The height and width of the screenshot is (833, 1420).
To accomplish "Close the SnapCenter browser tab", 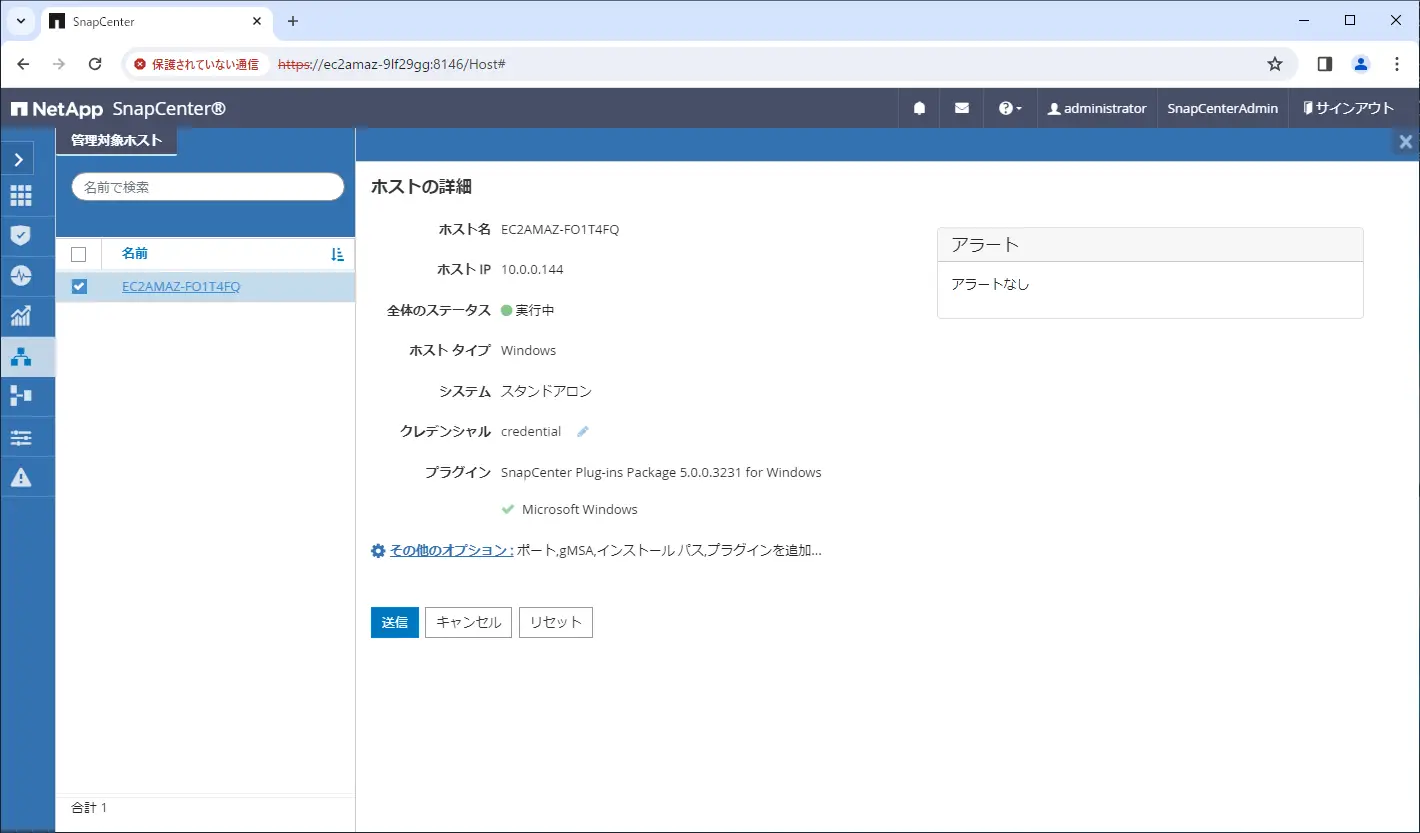I will pos(256,21).
